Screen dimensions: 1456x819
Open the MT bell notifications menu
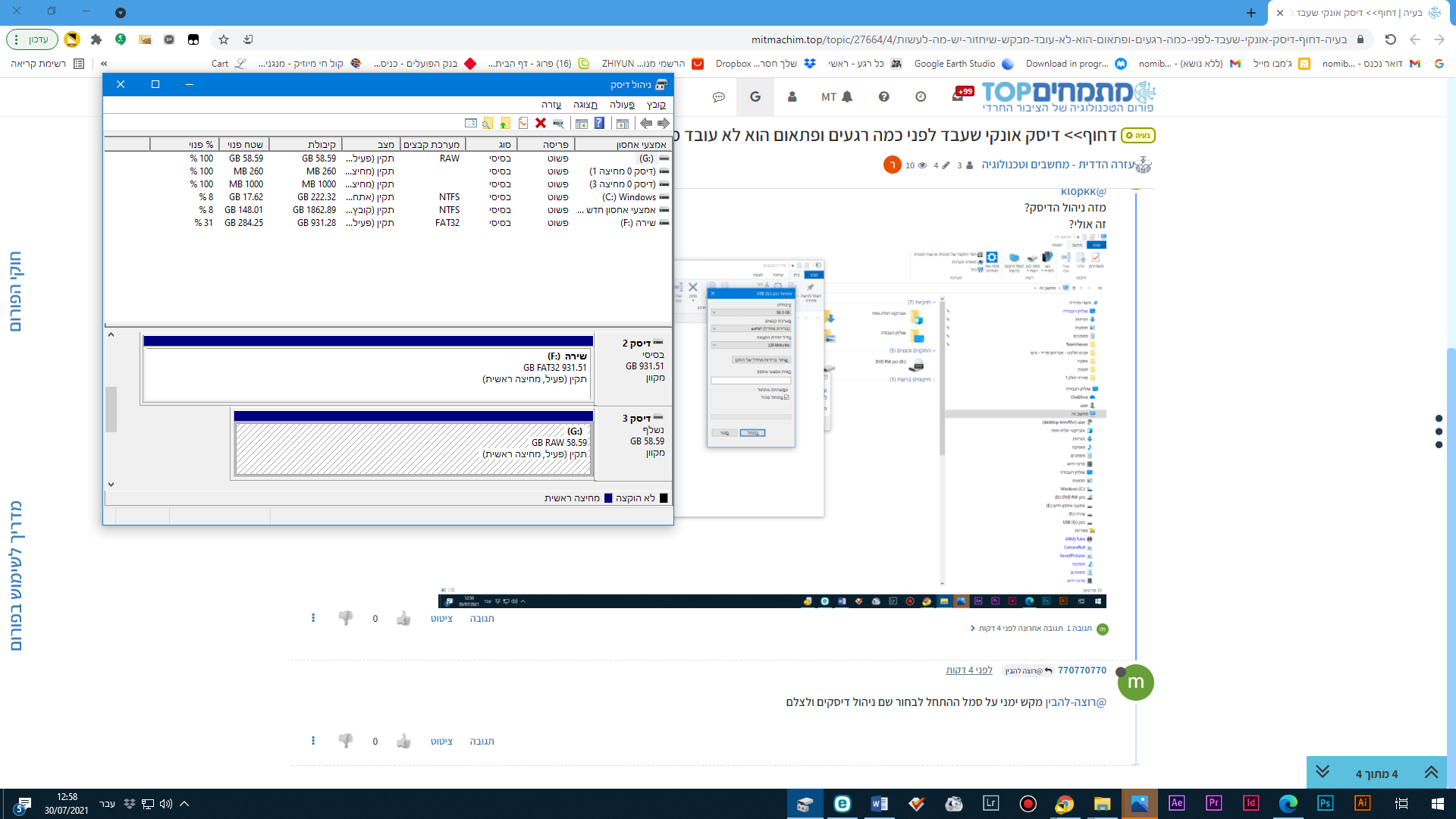coord(837,97)
